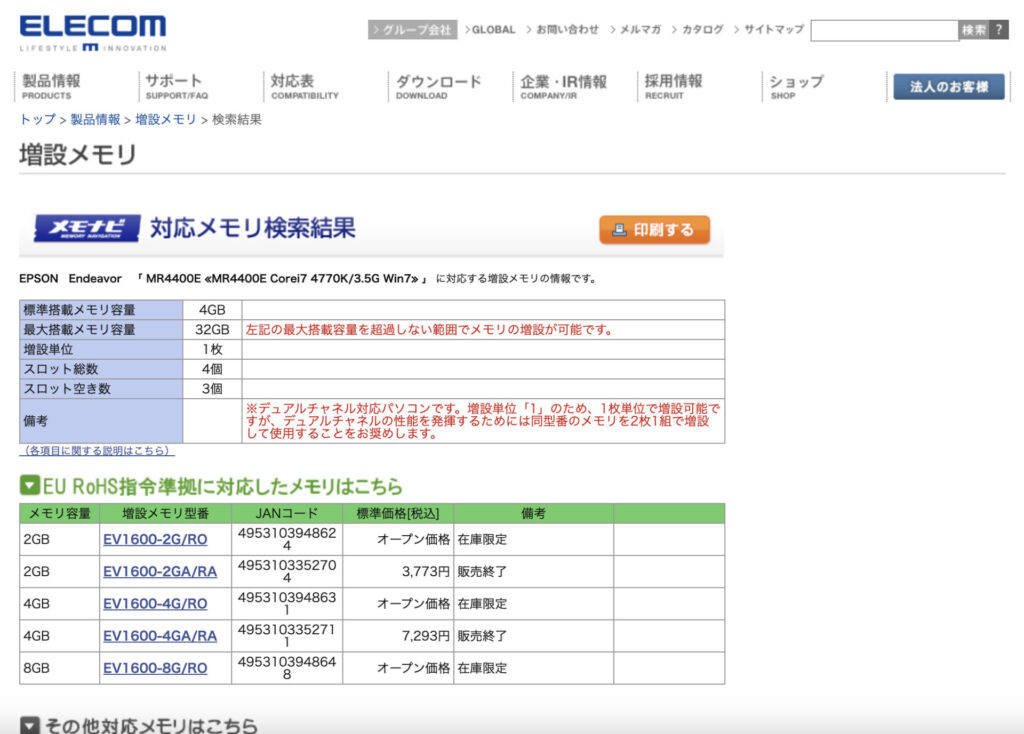Viewport: 1024px width, 734px height.
Task: Go to 製品情報 in breadcrumb
Action: 95,120
